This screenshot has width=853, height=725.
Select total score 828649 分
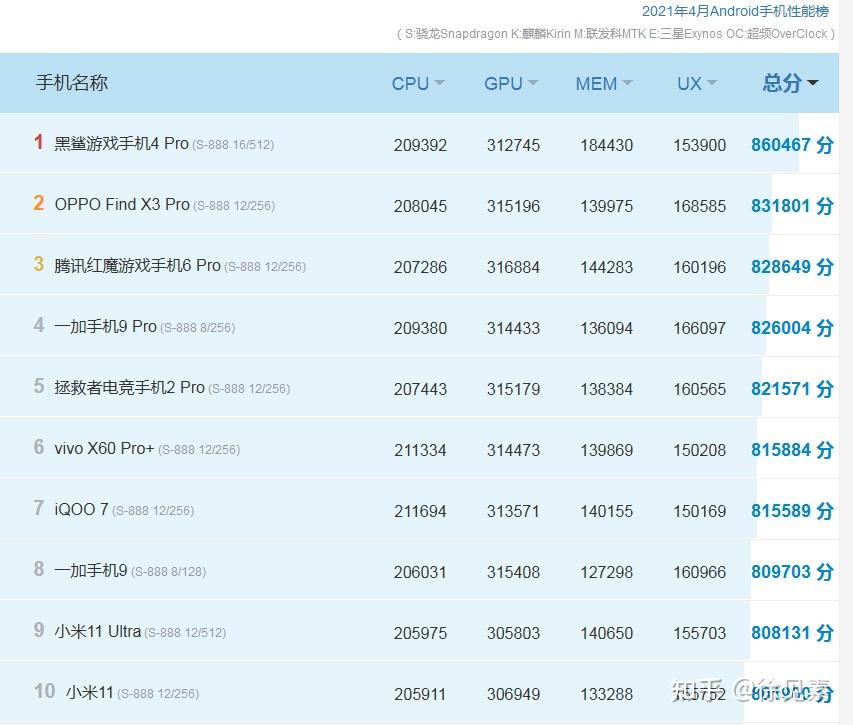click(x=792, y=267)
